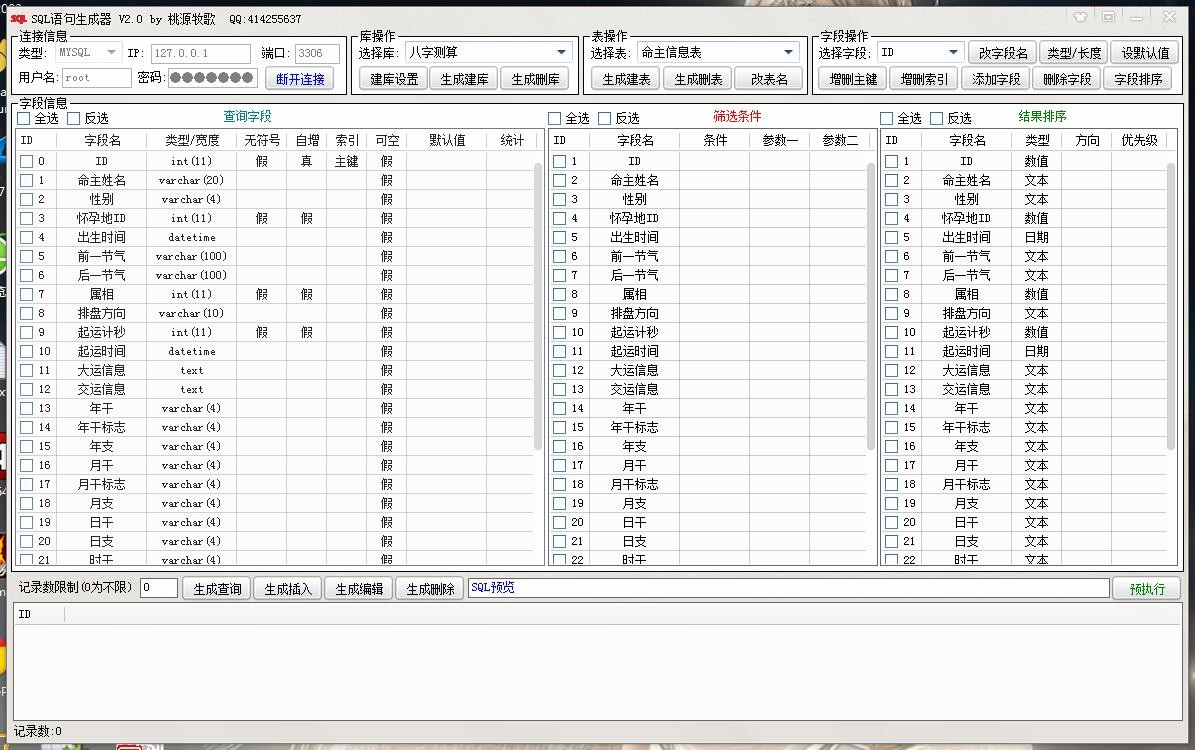This screenshot has height=750, width=1195.
Task: Check row 3 性别 in 筛选条件 list
Action: point(559,199)
